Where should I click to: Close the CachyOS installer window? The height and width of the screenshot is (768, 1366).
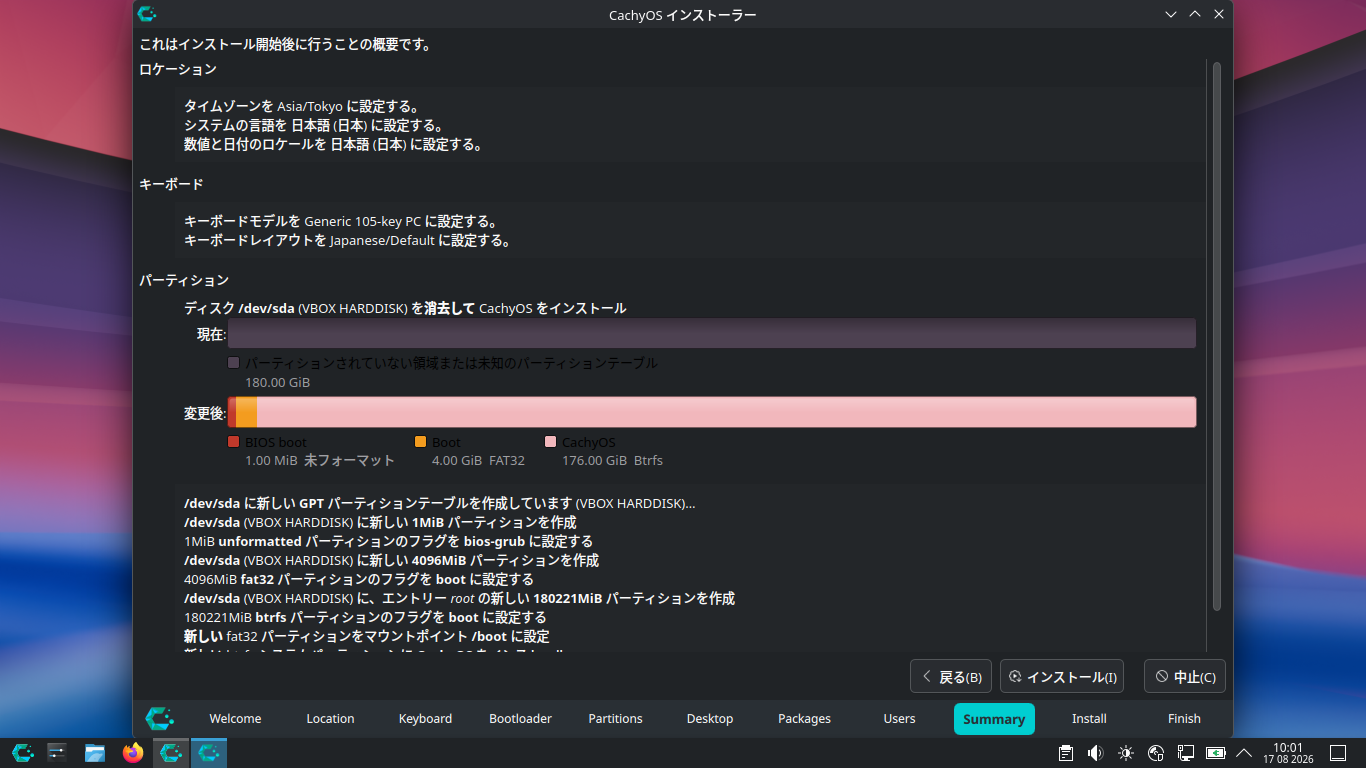pyautogui.click(x=1219, y=14)
